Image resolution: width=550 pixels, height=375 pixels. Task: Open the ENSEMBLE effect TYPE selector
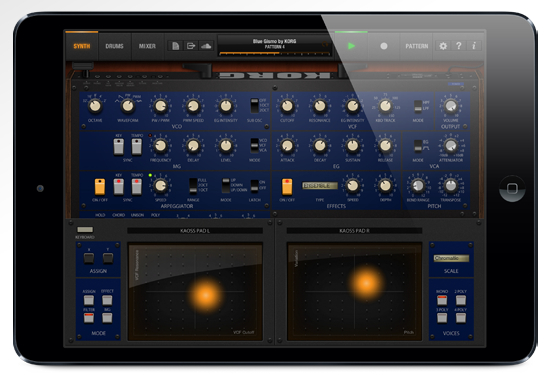(320, 186)
